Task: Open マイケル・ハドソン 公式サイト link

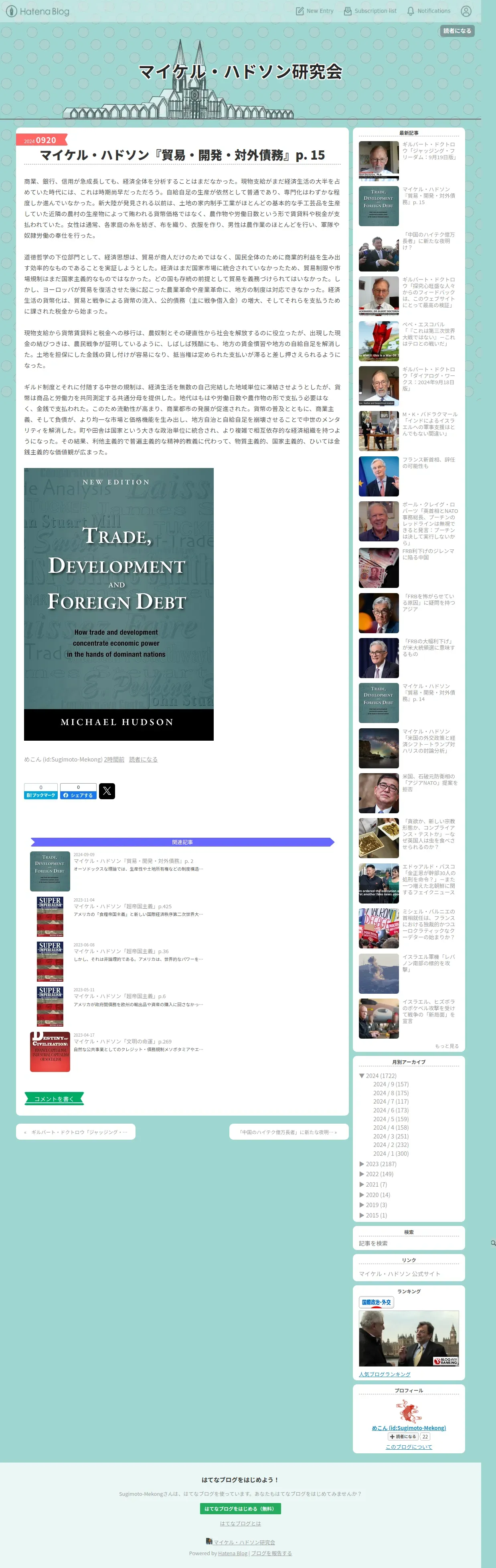Action: pos(399,1273)
